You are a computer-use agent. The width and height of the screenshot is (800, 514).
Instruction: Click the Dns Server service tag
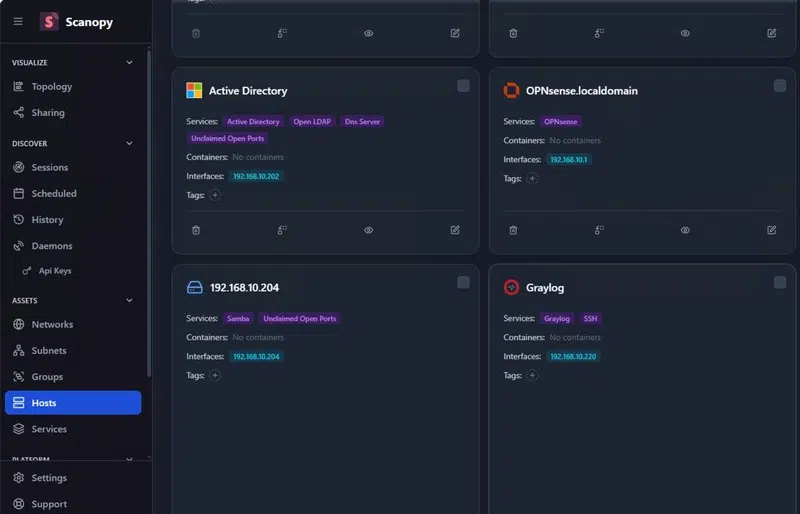pos(362,121)
